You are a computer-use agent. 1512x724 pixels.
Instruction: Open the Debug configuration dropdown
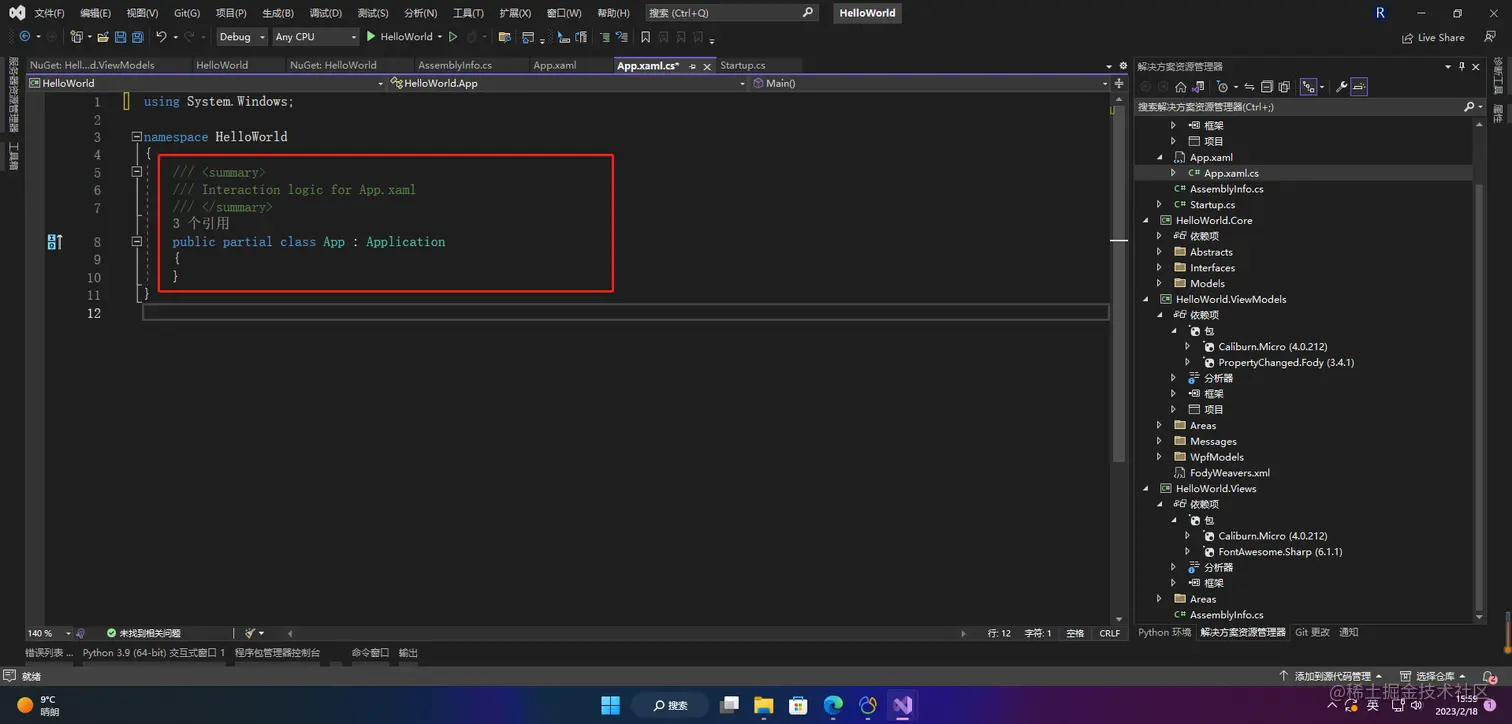pos(242,37)
